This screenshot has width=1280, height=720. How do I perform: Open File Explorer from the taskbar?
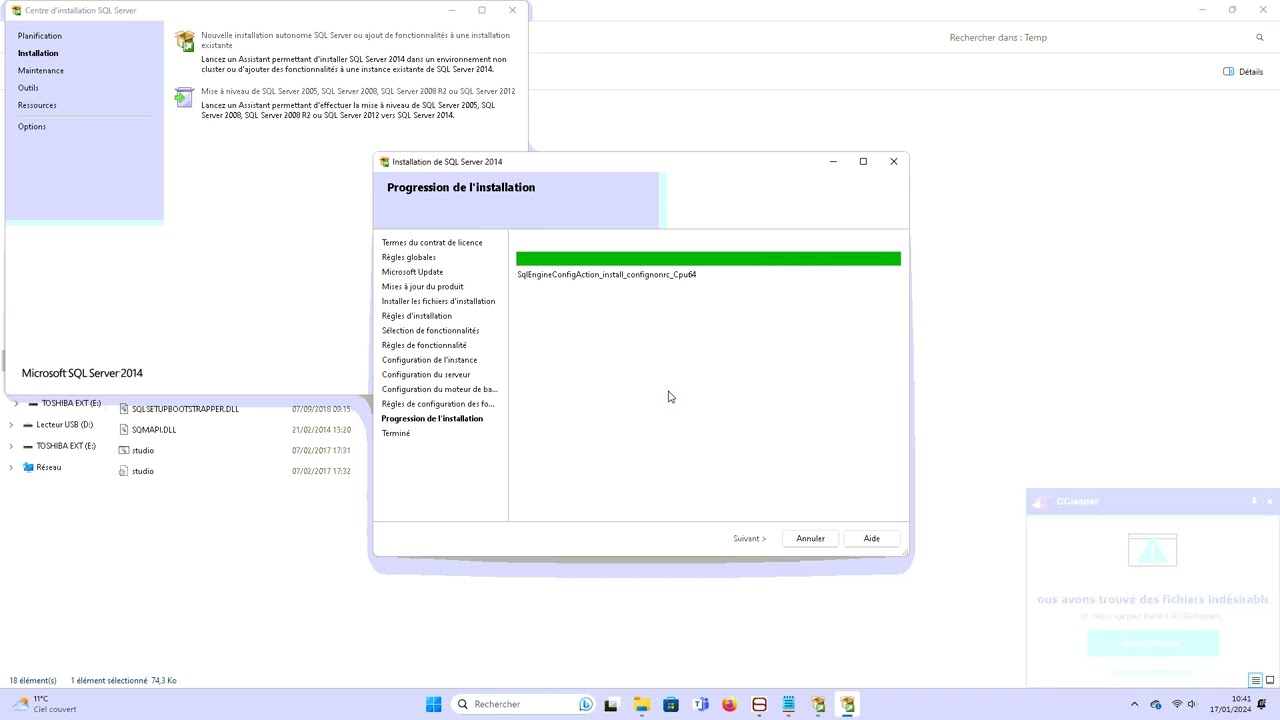(641, 705)
